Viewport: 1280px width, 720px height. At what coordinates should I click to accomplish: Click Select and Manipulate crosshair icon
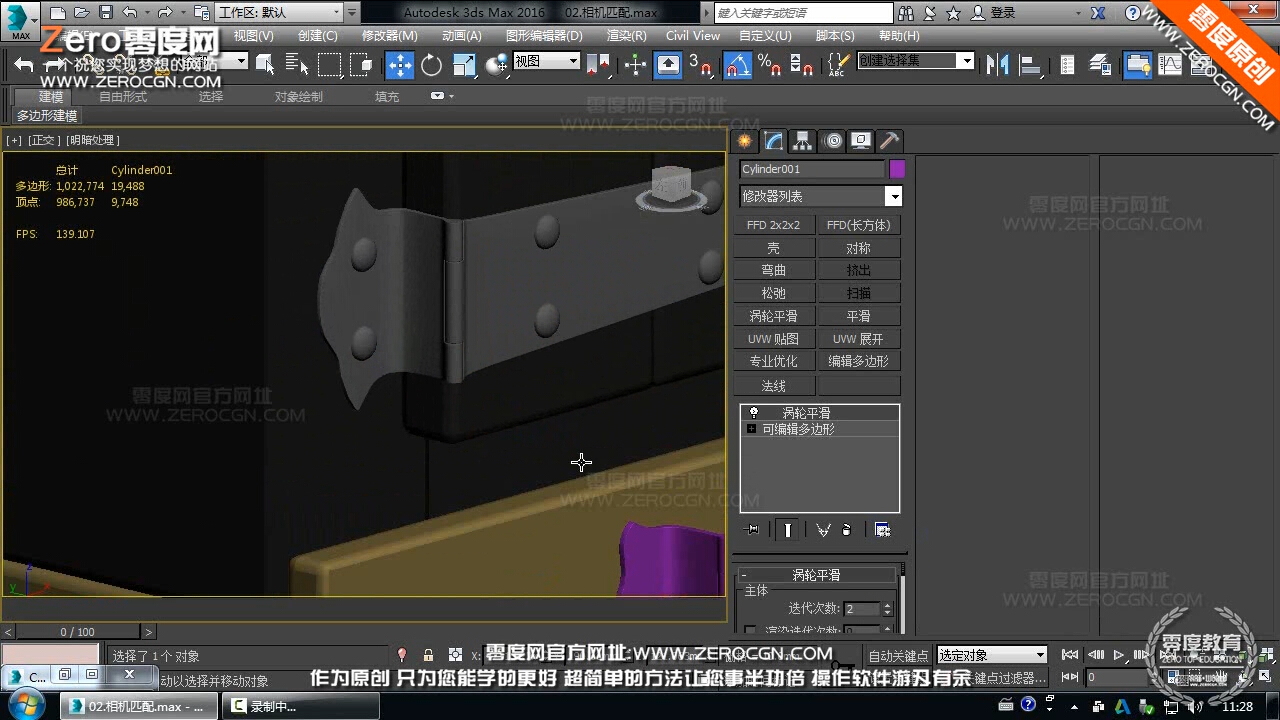point(635,65)
